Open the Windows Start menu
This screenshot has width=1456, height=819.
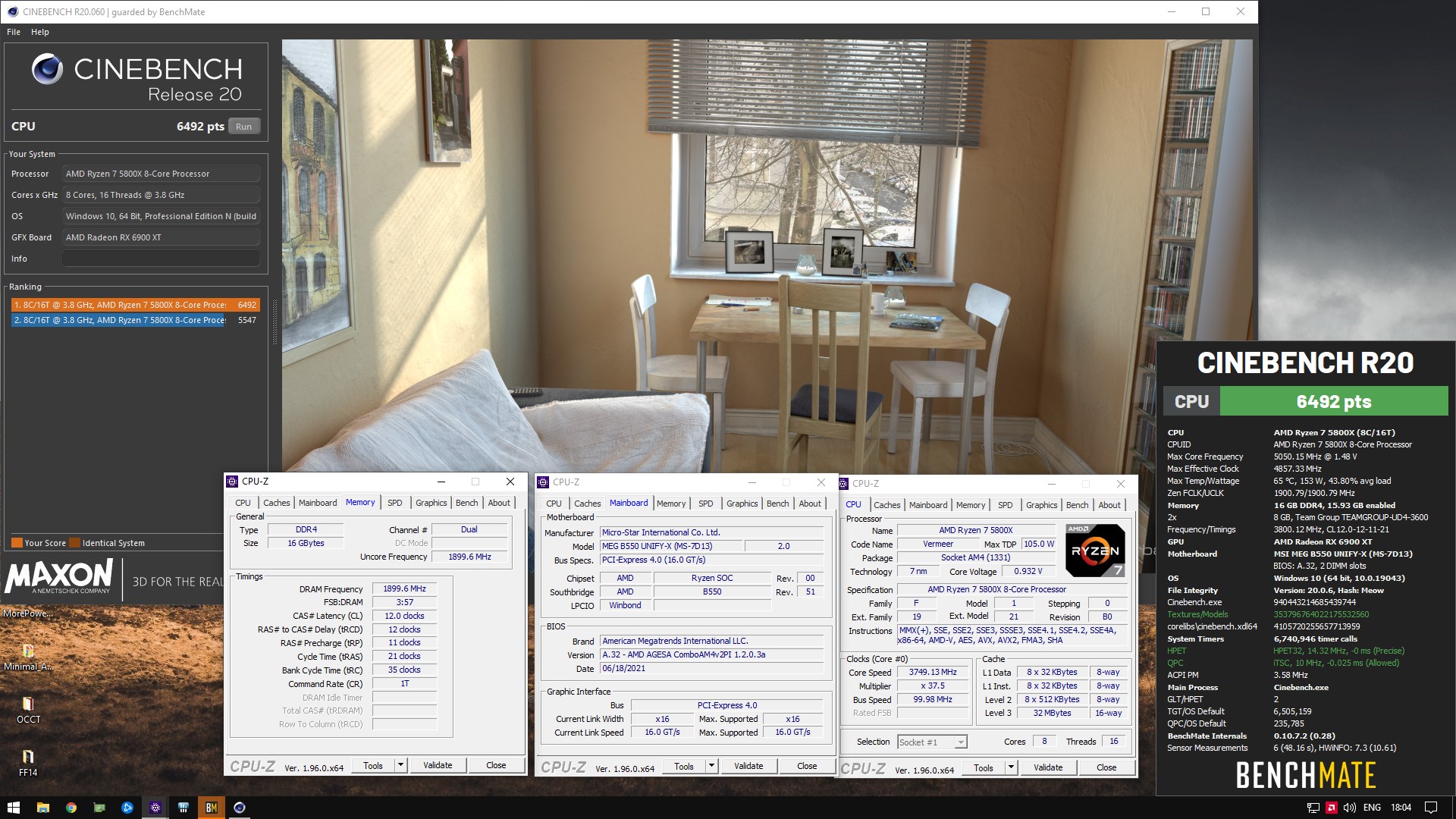point(14,808)
